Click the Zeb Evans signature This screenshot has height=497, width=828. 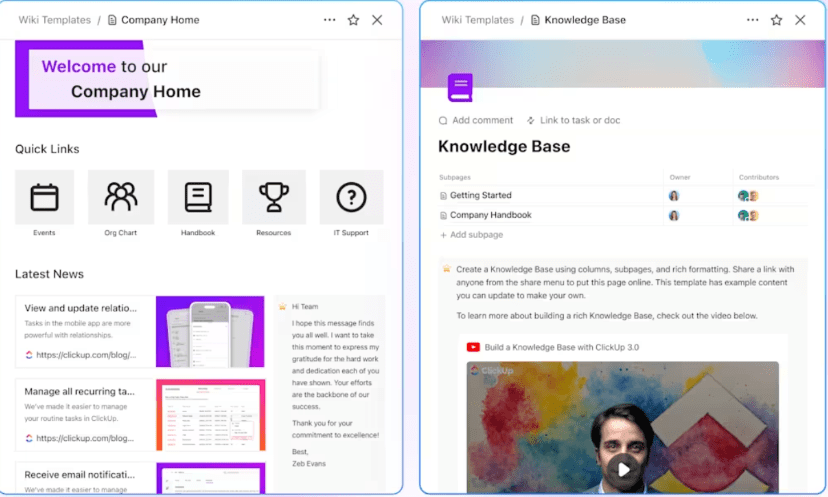pos(309,464)
